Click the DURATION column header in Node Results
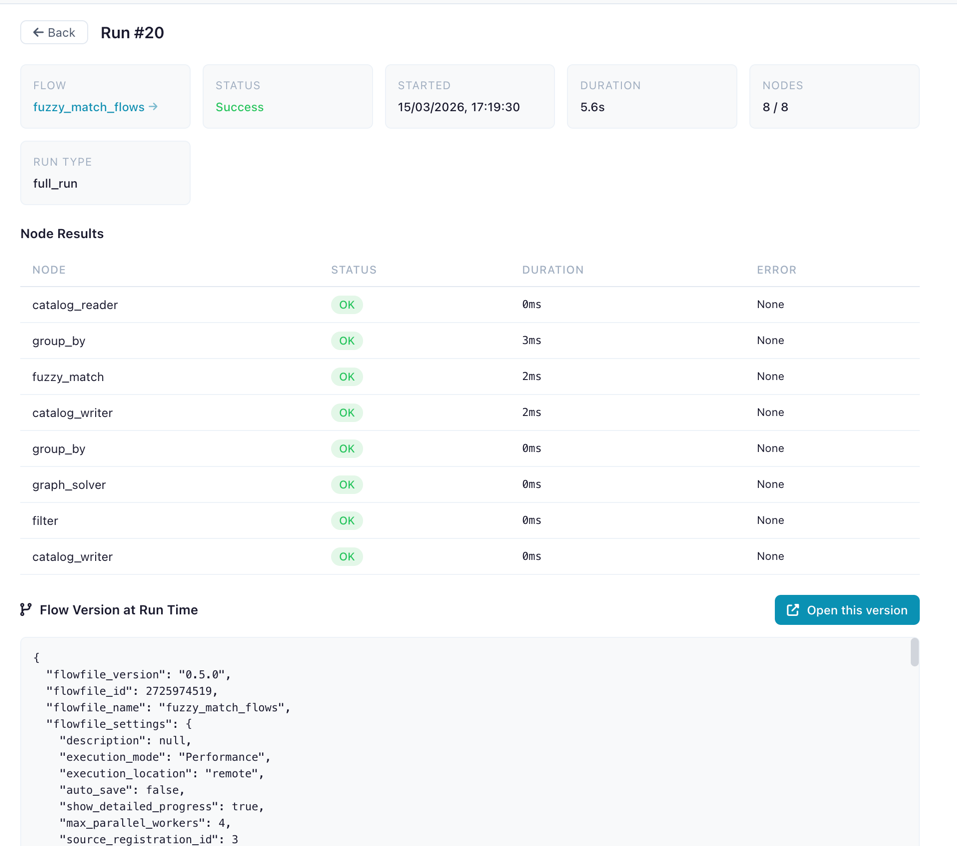The image size is (957, 846). [553, 270]
